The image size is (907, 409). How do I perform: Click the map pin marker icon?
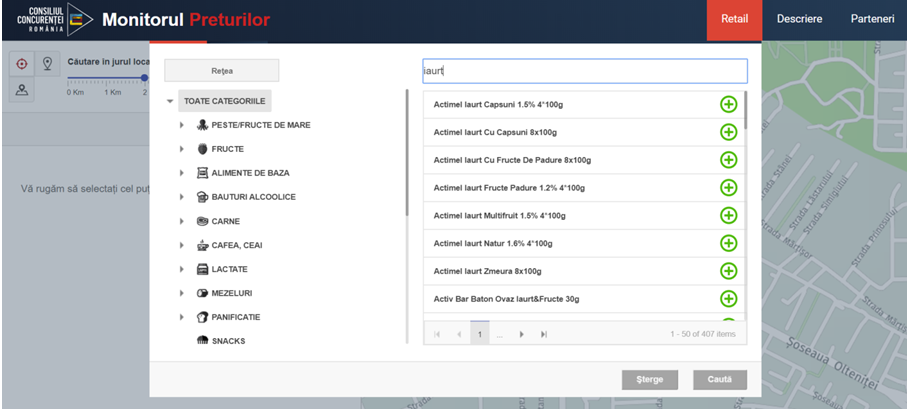point(47,64)
